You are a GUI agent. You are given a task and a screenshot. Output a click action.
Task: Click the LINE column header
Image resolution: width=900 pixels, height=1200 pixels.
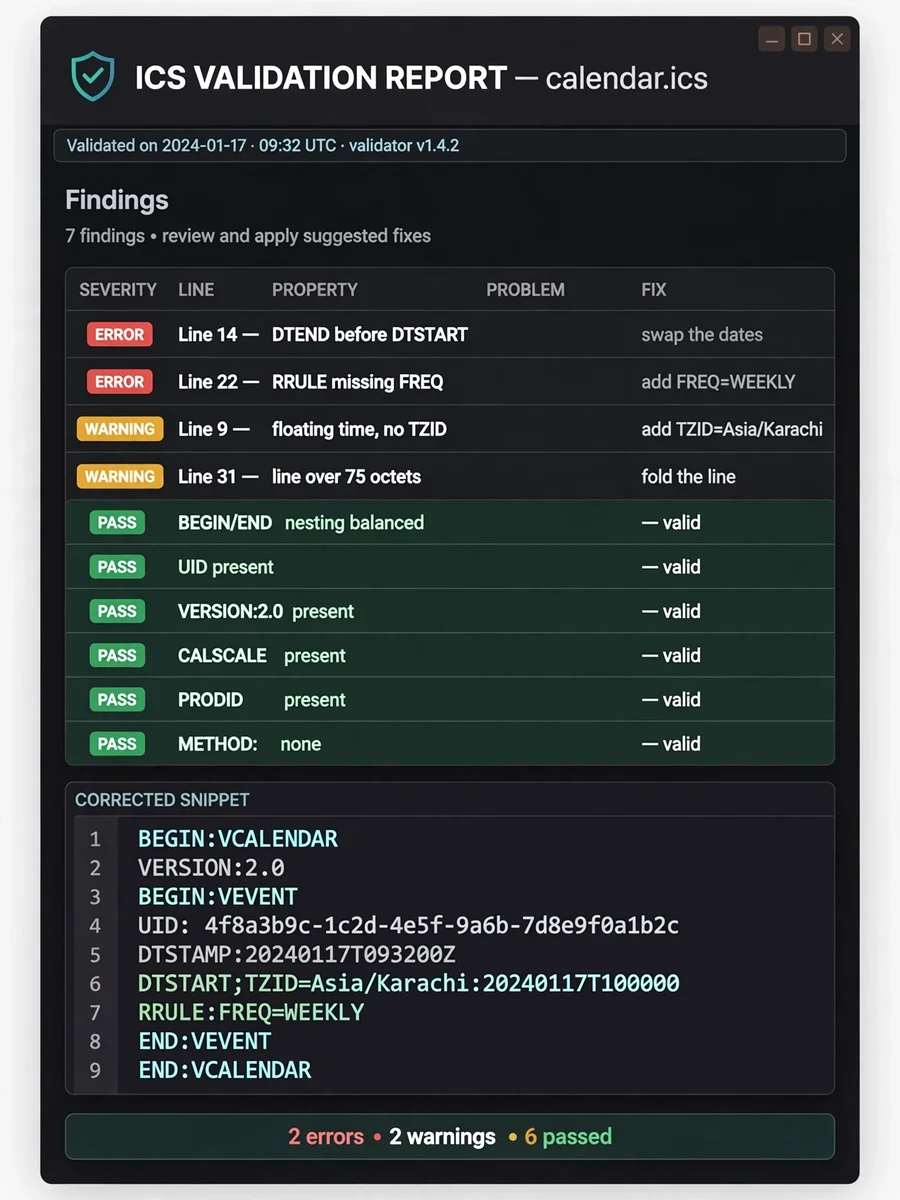(x=196, y=290)
